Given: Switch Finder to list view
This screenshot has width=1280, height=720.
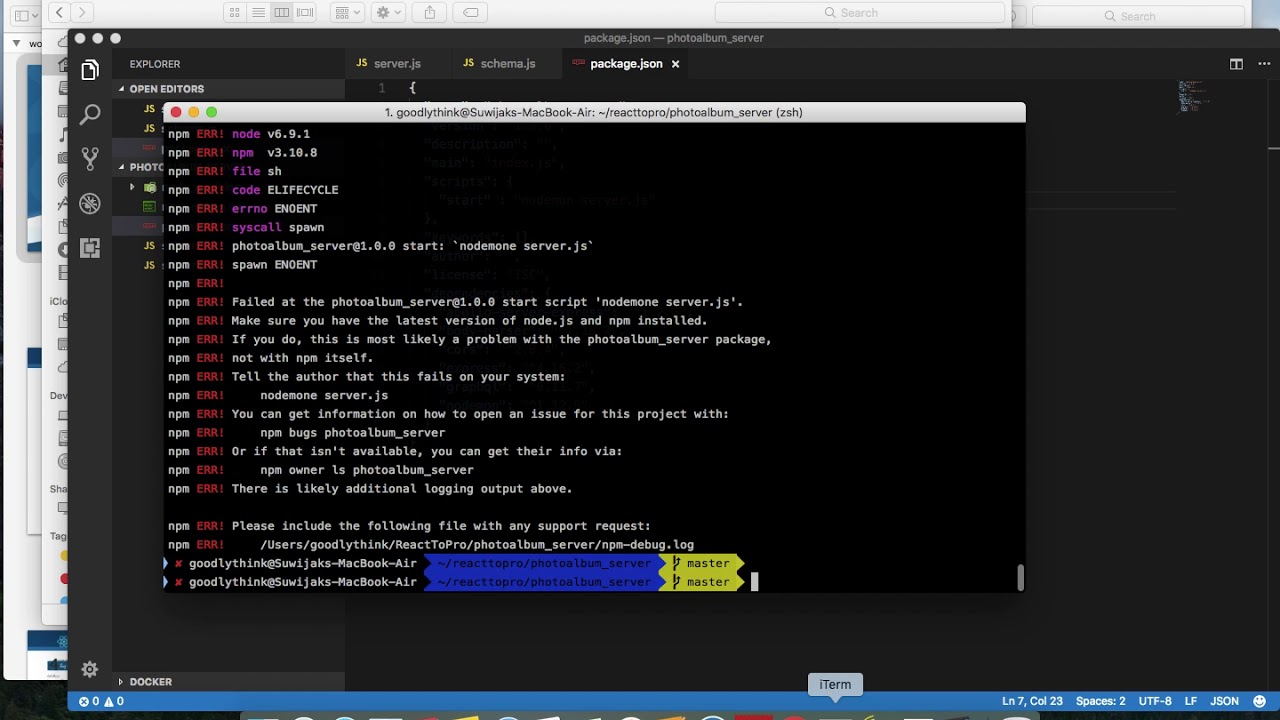Looking at the screenshot, I should pyautogui.click(x=258, y=12).
